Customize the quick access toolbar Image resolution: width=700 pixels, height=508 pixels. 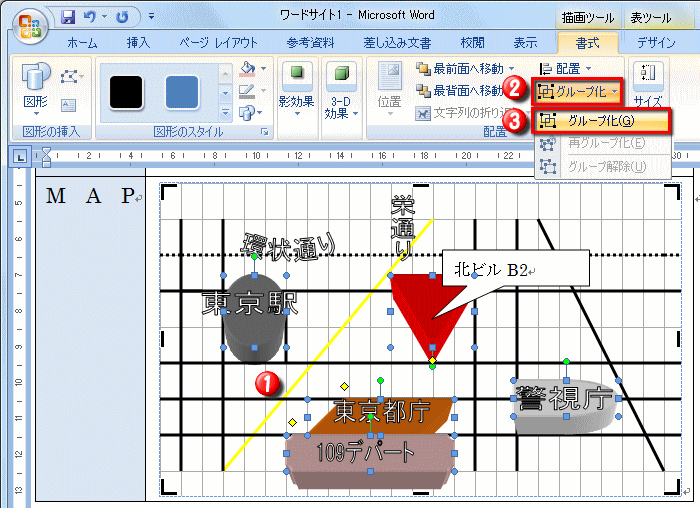point(151,17)
